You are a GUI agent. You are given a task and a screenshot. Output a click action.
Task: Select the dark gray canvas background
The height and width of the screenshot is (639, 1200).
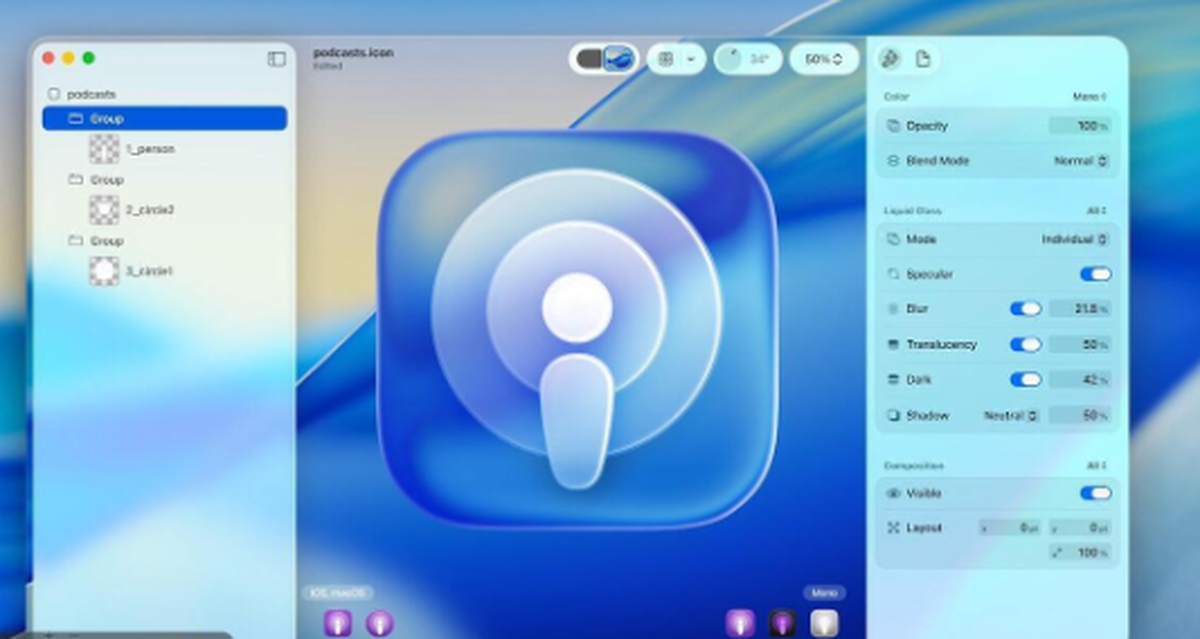tap(589, 59)
